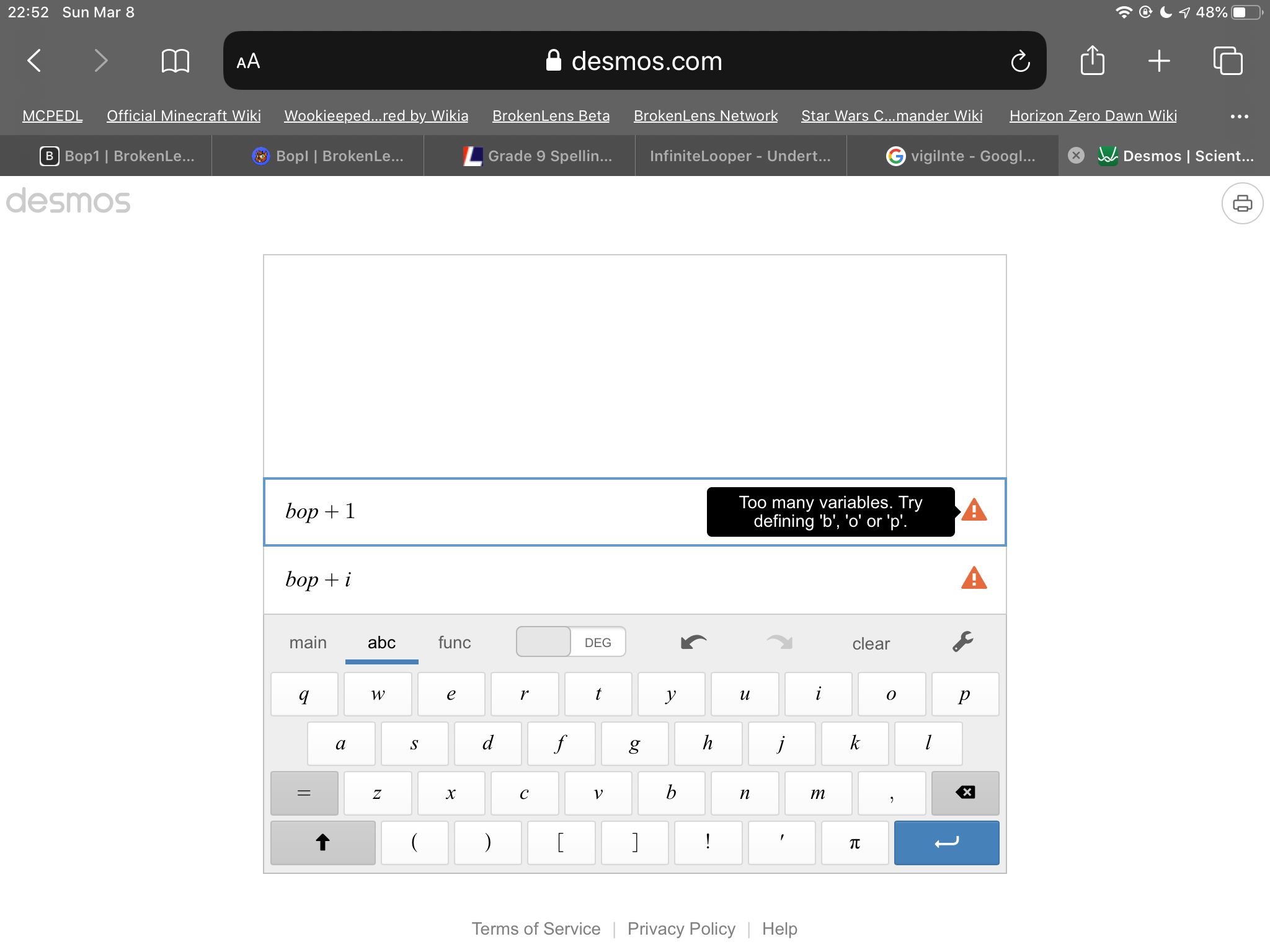Tap the b letter key
Image resolution: width=1270 pixels, height=952 pixels.
click(671, 793)
